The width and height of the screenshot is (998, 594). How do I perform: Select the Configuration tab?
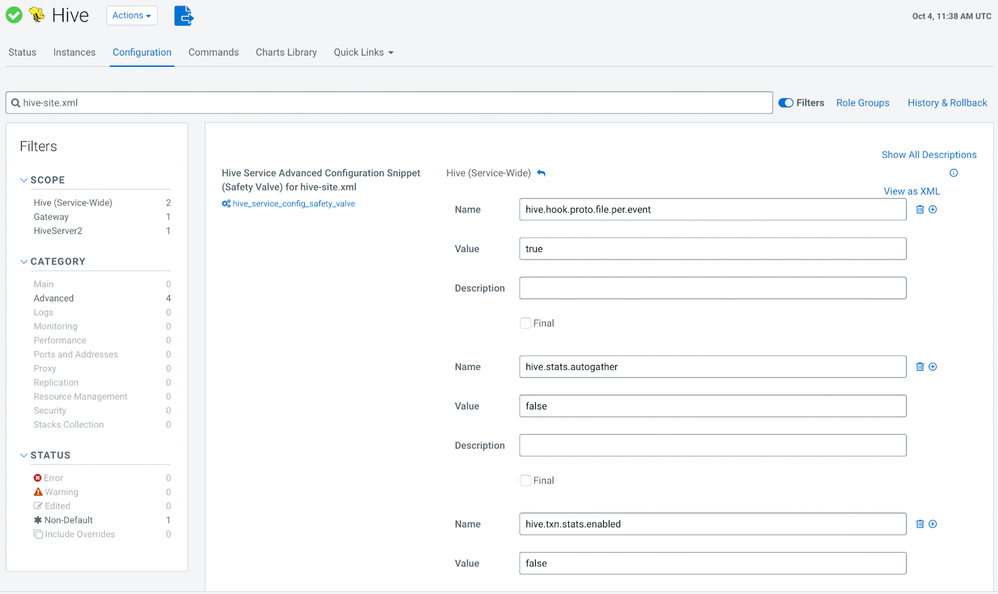point(142,52)
